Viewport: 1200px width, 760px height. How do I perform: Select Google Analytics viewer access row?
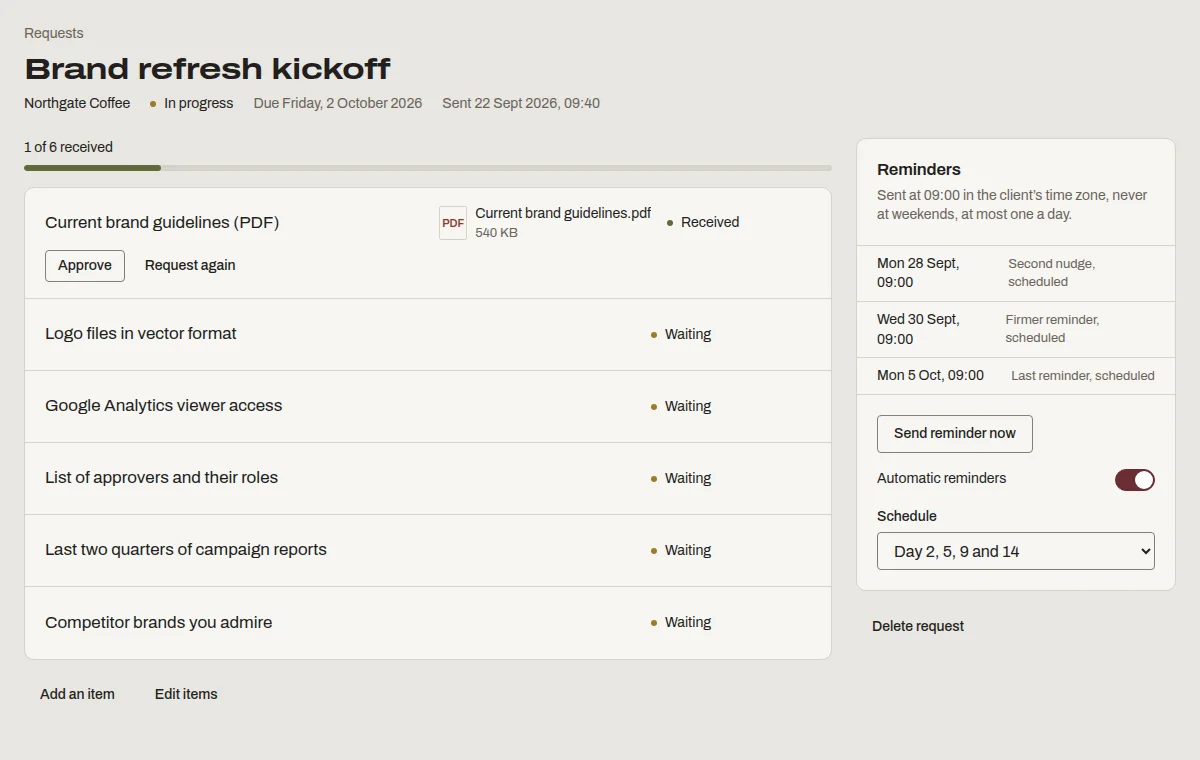428,406
